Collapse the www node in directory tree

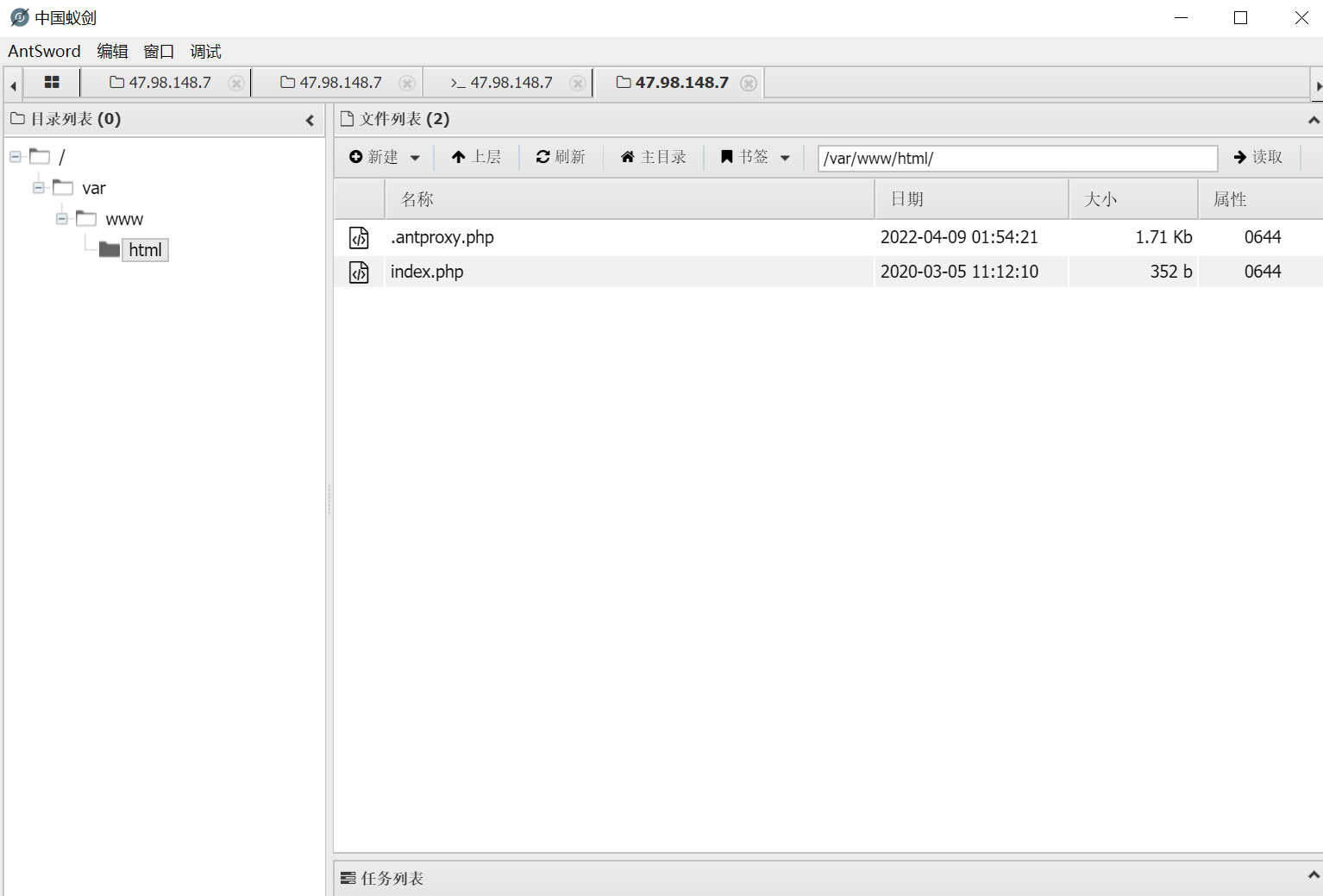coord(61,218)
